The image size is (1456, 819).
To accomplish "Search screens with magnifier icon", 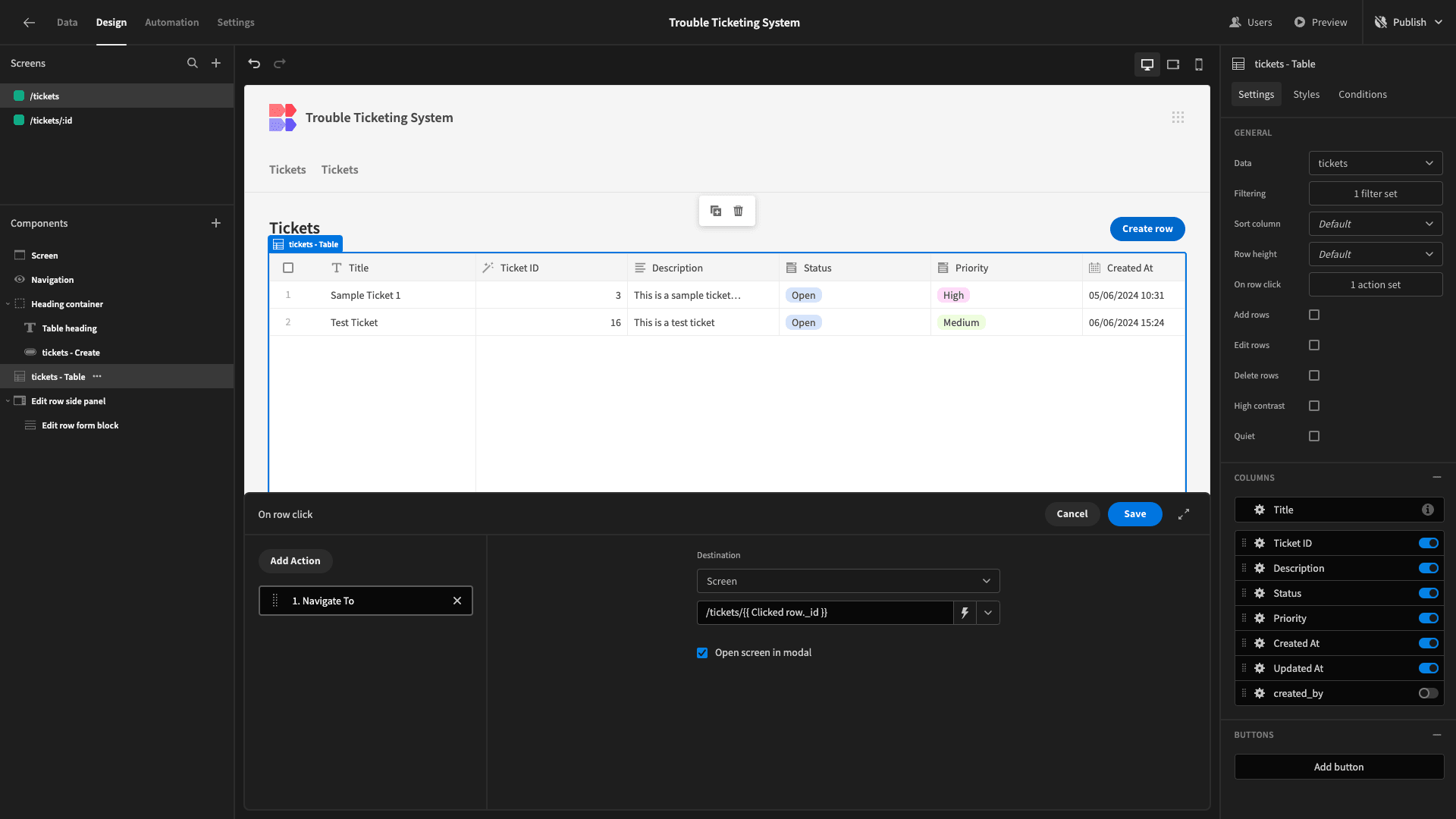I will (x=193, y=63).
